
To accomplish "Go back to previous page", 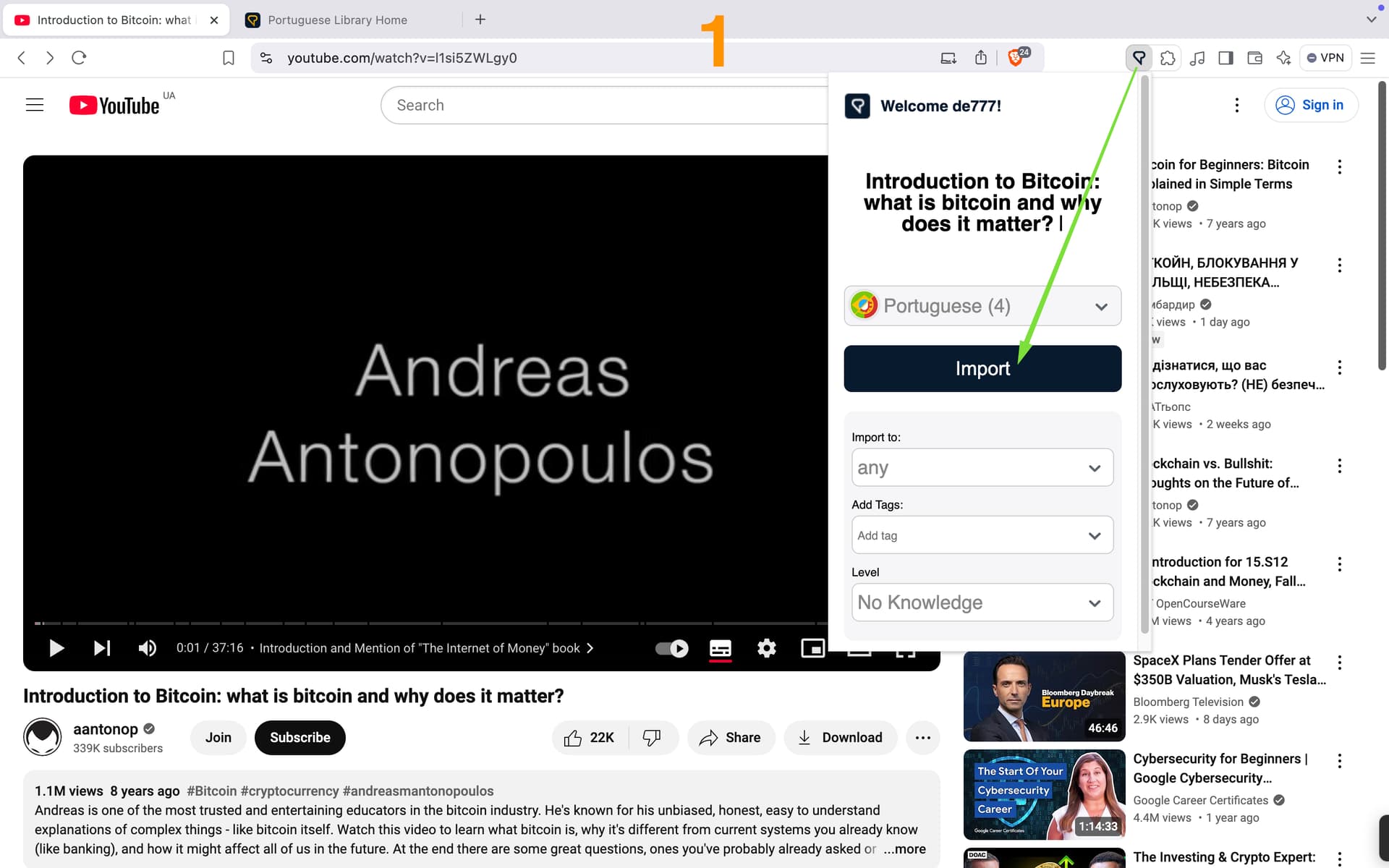I will (22, 58).
